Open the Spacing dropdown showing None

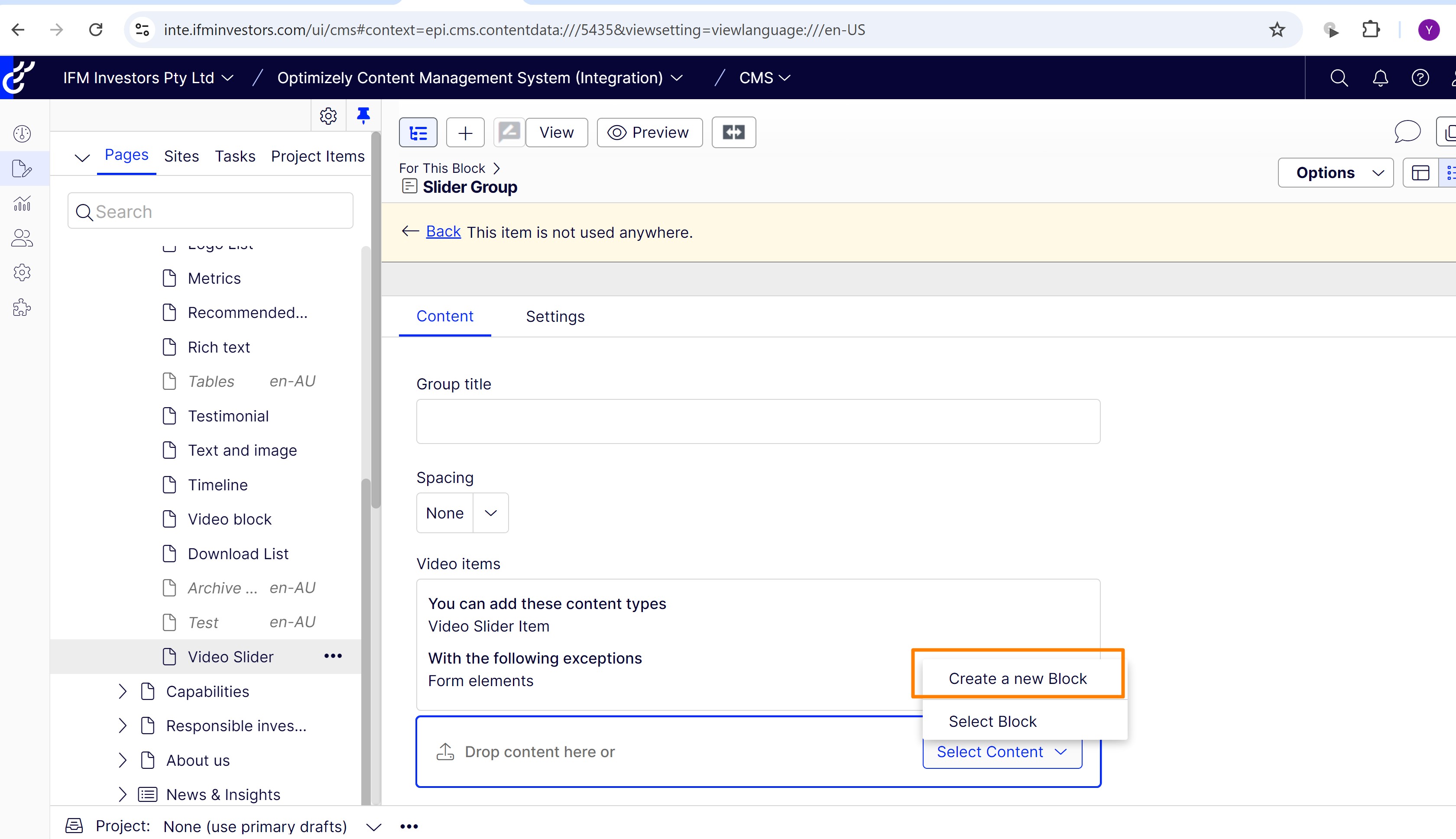point(462,513)
